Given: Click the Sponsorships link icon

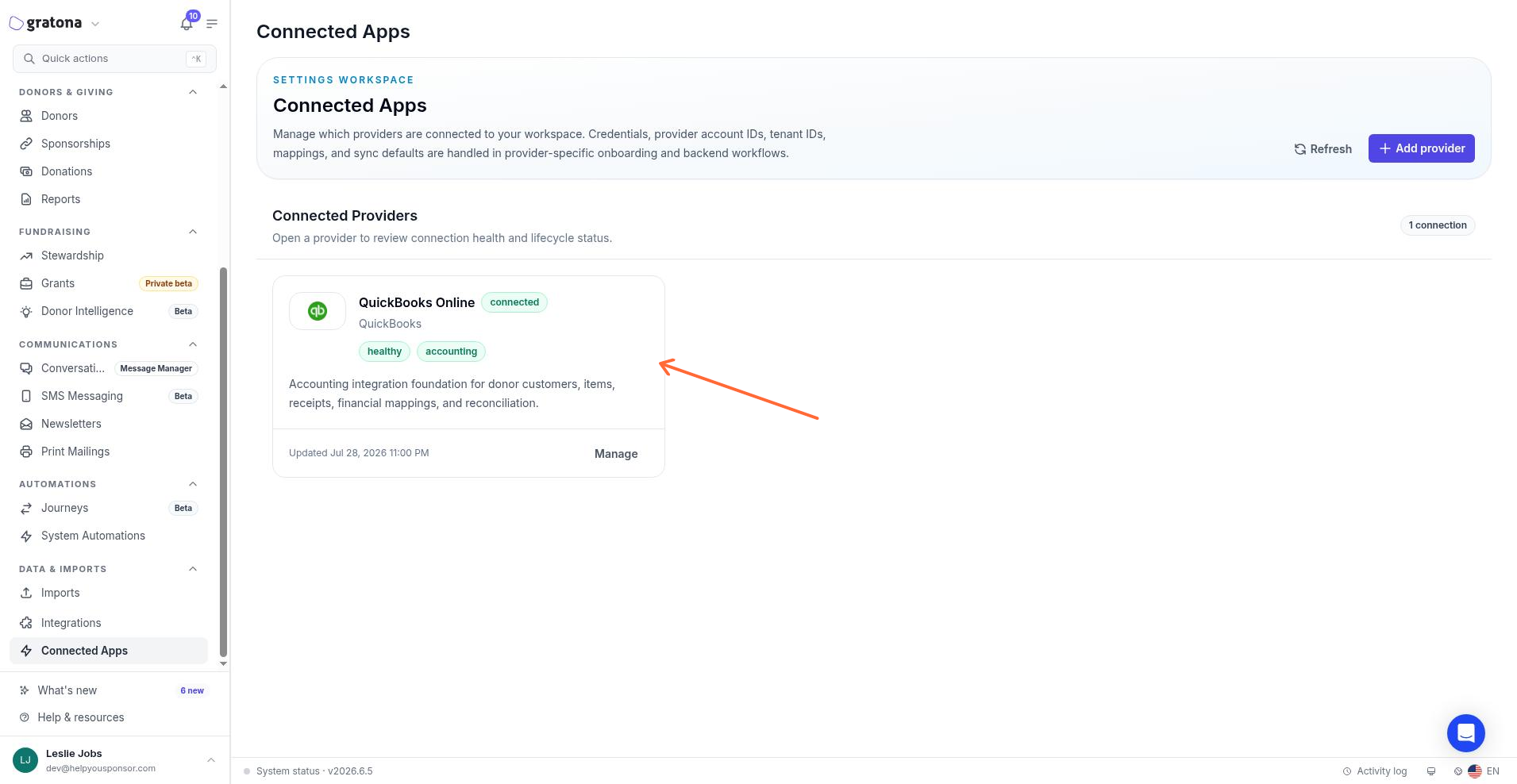Looking at the screenshot, I should coord(26,144).
